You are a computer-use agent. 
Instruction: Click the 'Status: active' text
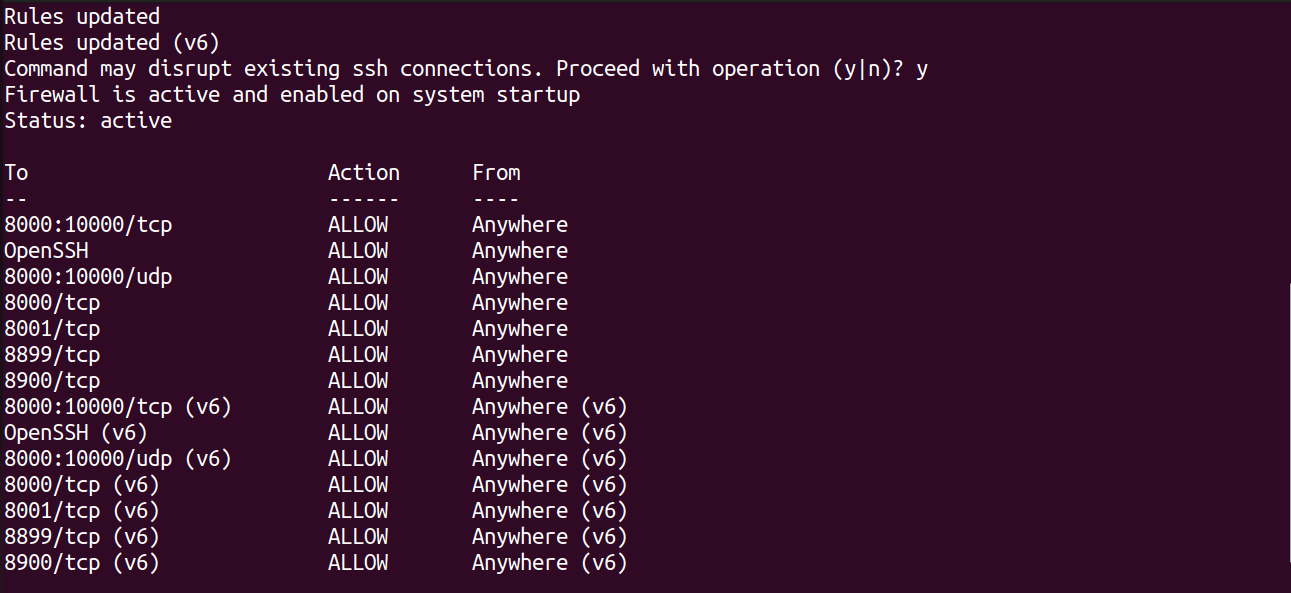pos(88,121)
